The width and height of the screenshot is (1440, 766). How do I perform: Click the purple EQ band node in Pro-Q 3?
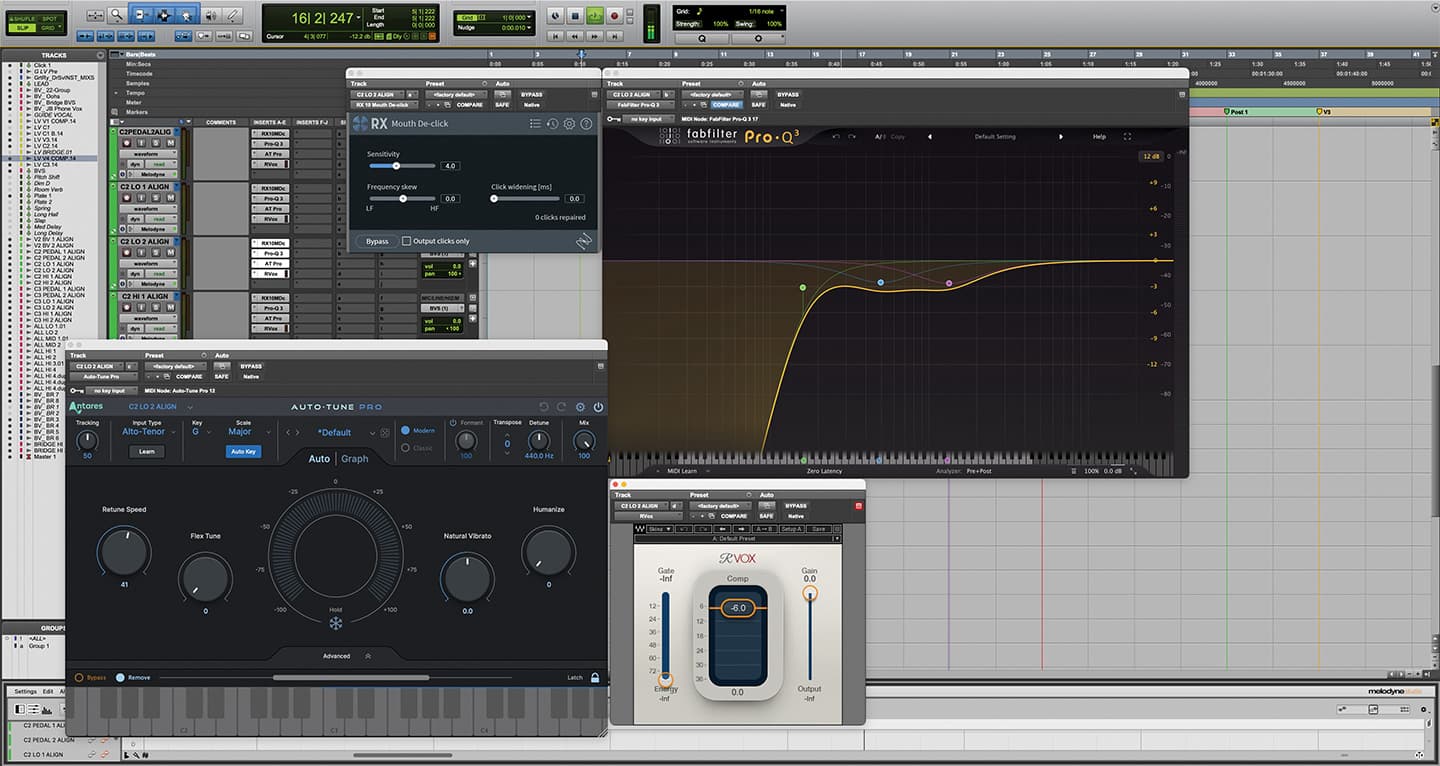949,283
